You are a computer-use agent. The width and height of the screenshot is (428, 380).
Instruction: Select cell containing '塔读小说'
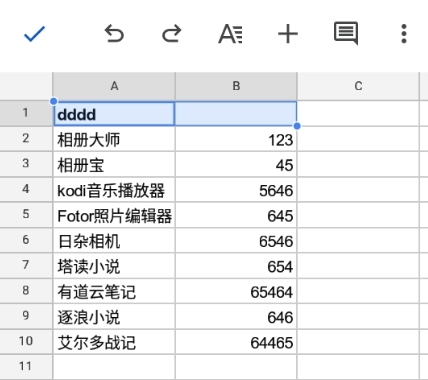tap(114, 265)
